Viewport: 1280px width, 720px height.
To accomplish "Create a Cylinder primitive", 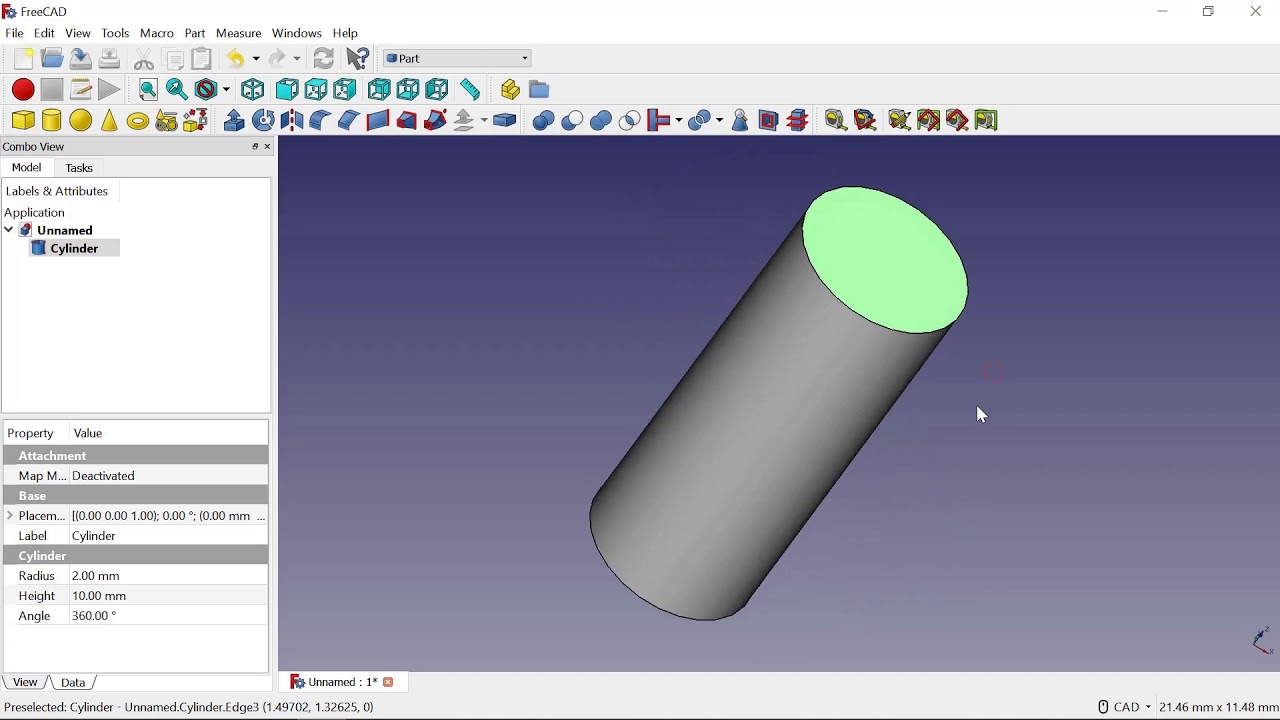I will [52, 121].
